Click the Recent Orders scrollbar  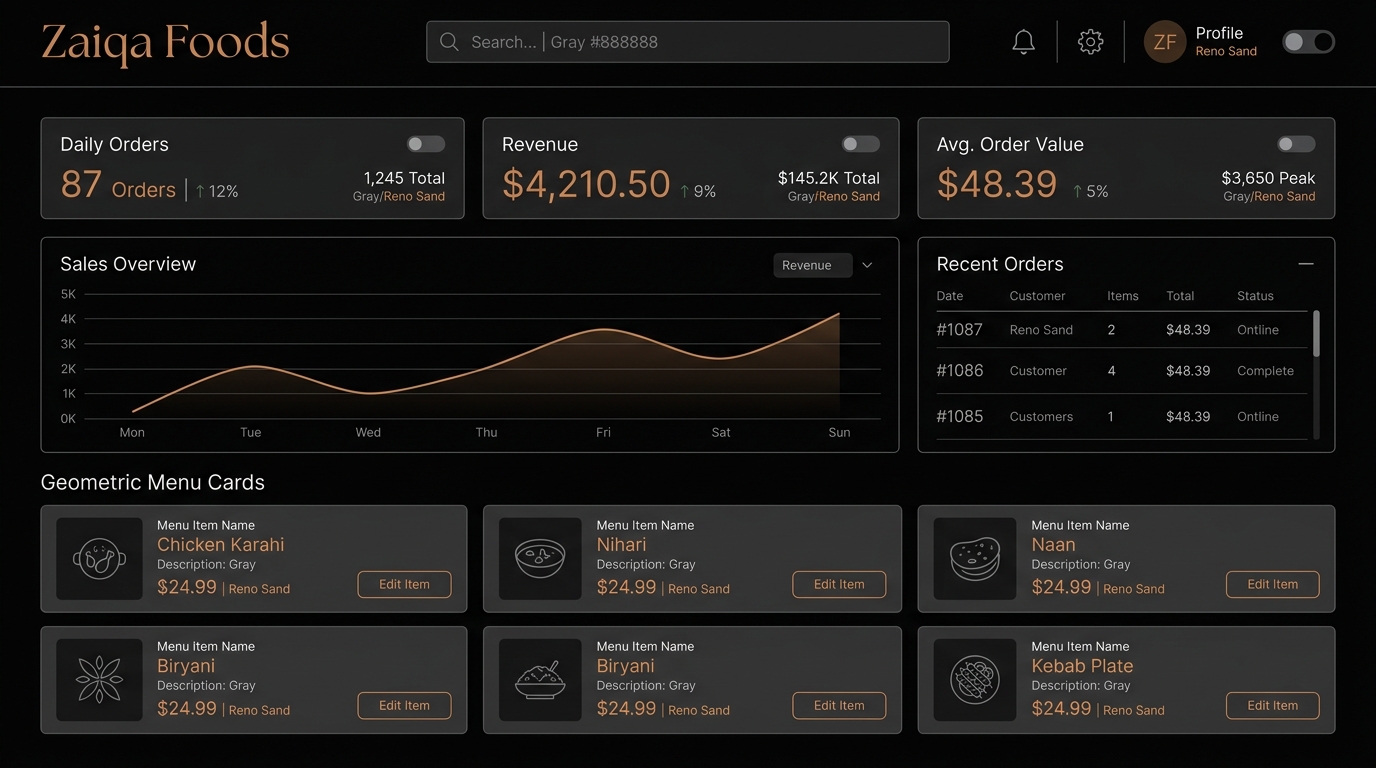(x=1316, y=334)
